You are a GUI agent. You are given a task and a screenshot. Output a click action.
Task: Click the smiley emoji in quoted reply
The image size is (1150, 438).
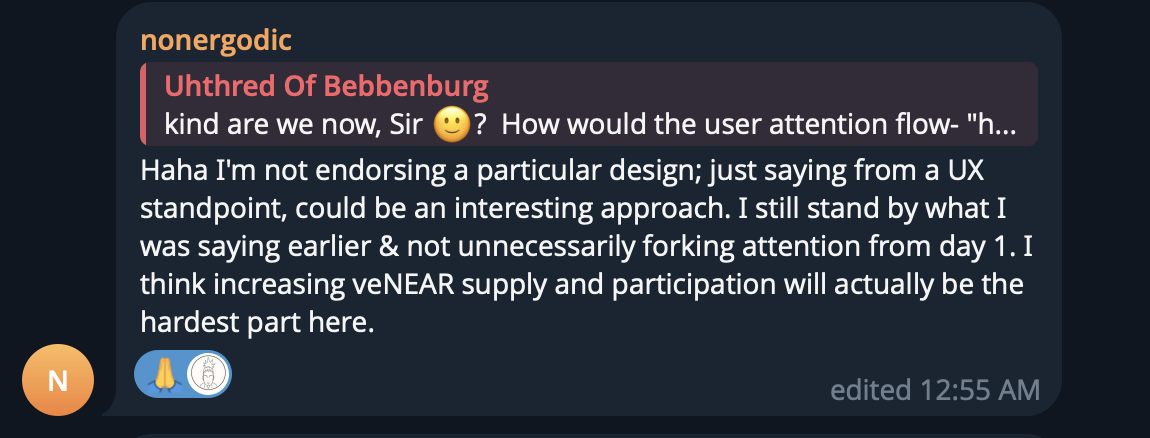tap(451, 125)
